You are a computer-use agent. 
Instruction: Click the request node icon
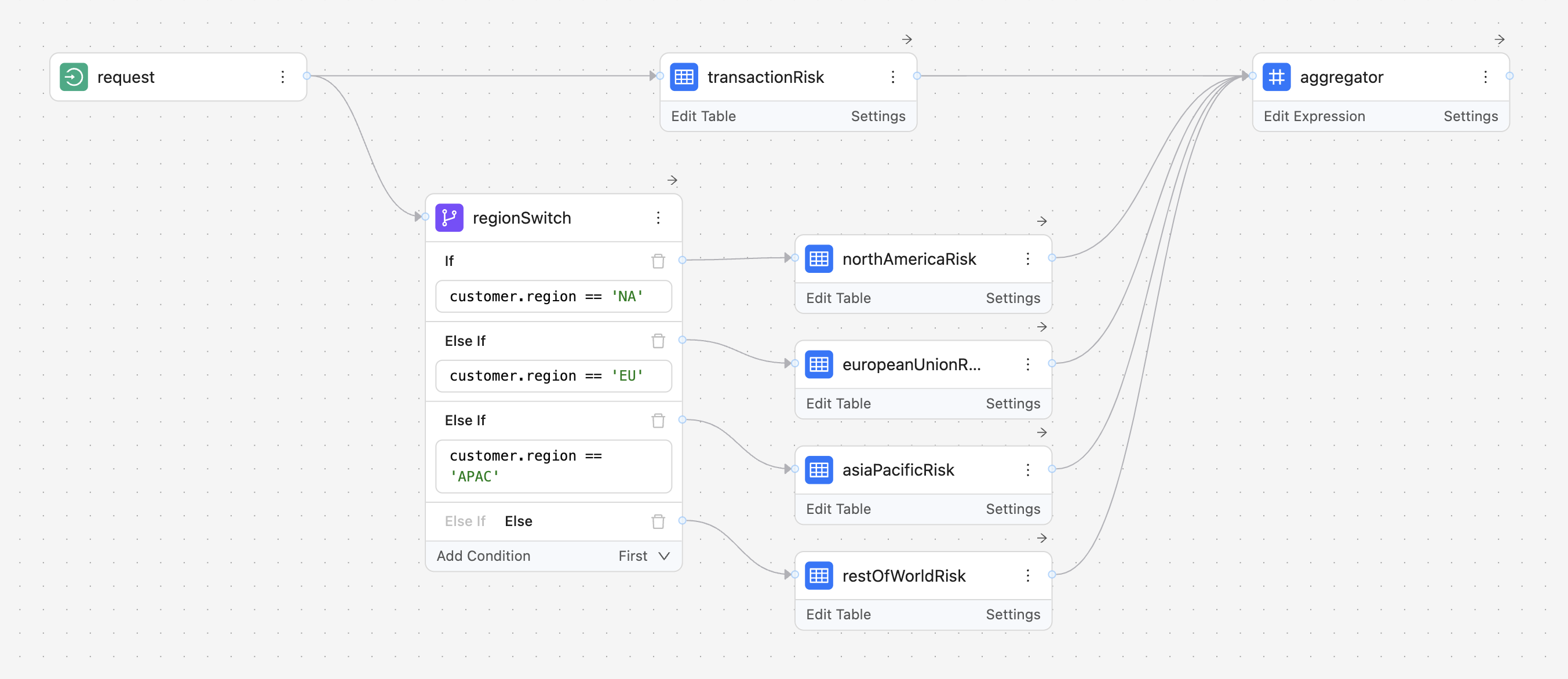[75, 77]
